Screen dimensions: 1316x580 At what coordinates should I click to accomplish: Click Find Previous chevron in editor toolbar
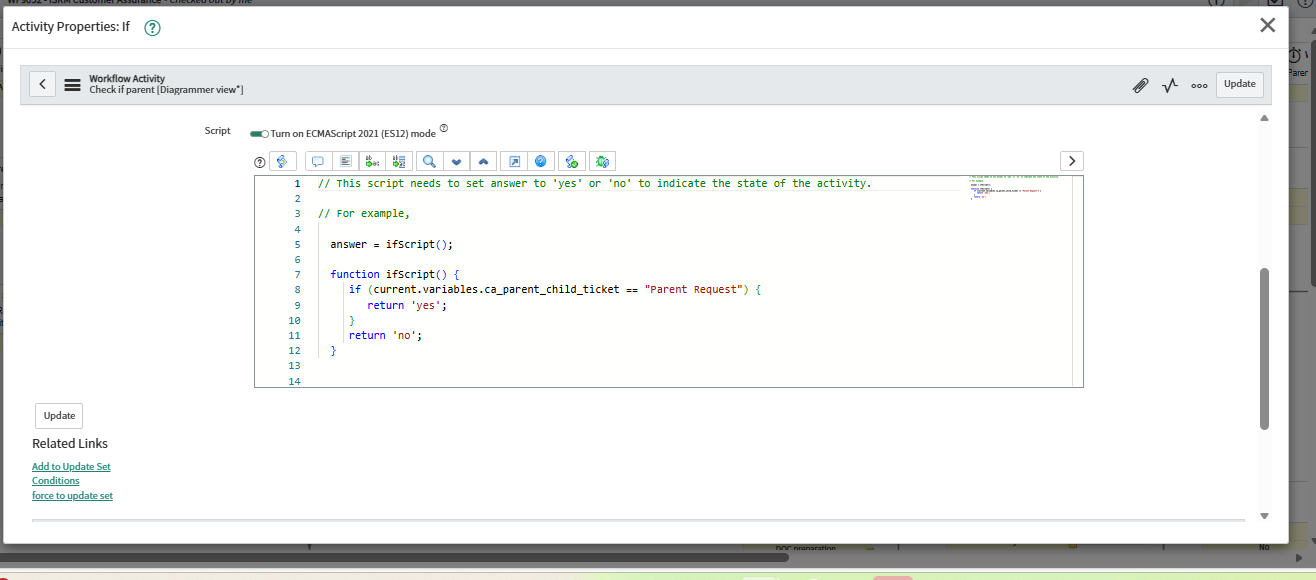tap(483, 161)
